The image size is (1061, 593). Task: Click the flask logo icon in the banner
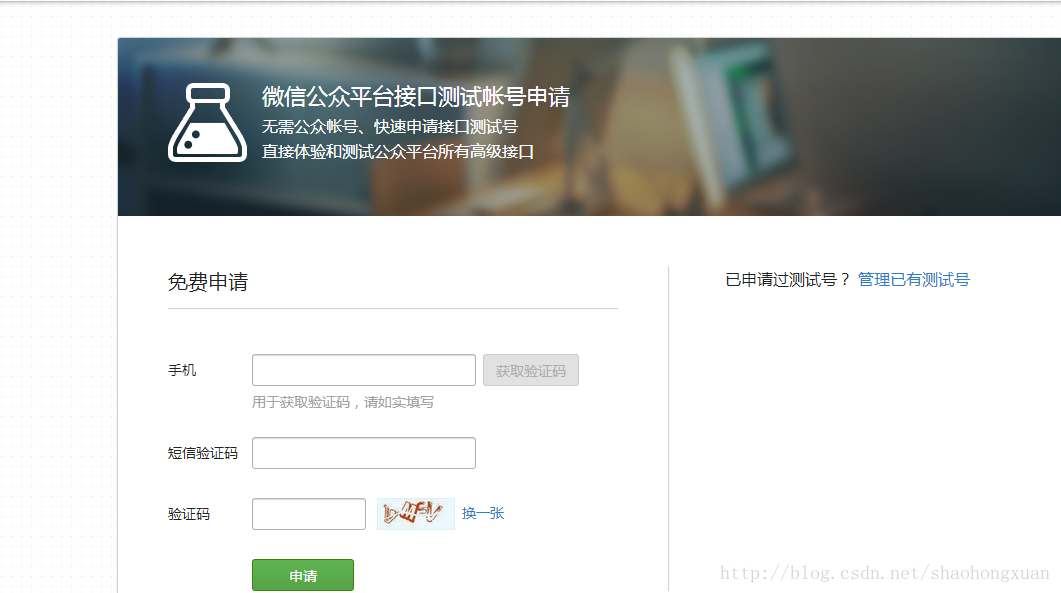[207, 123]
